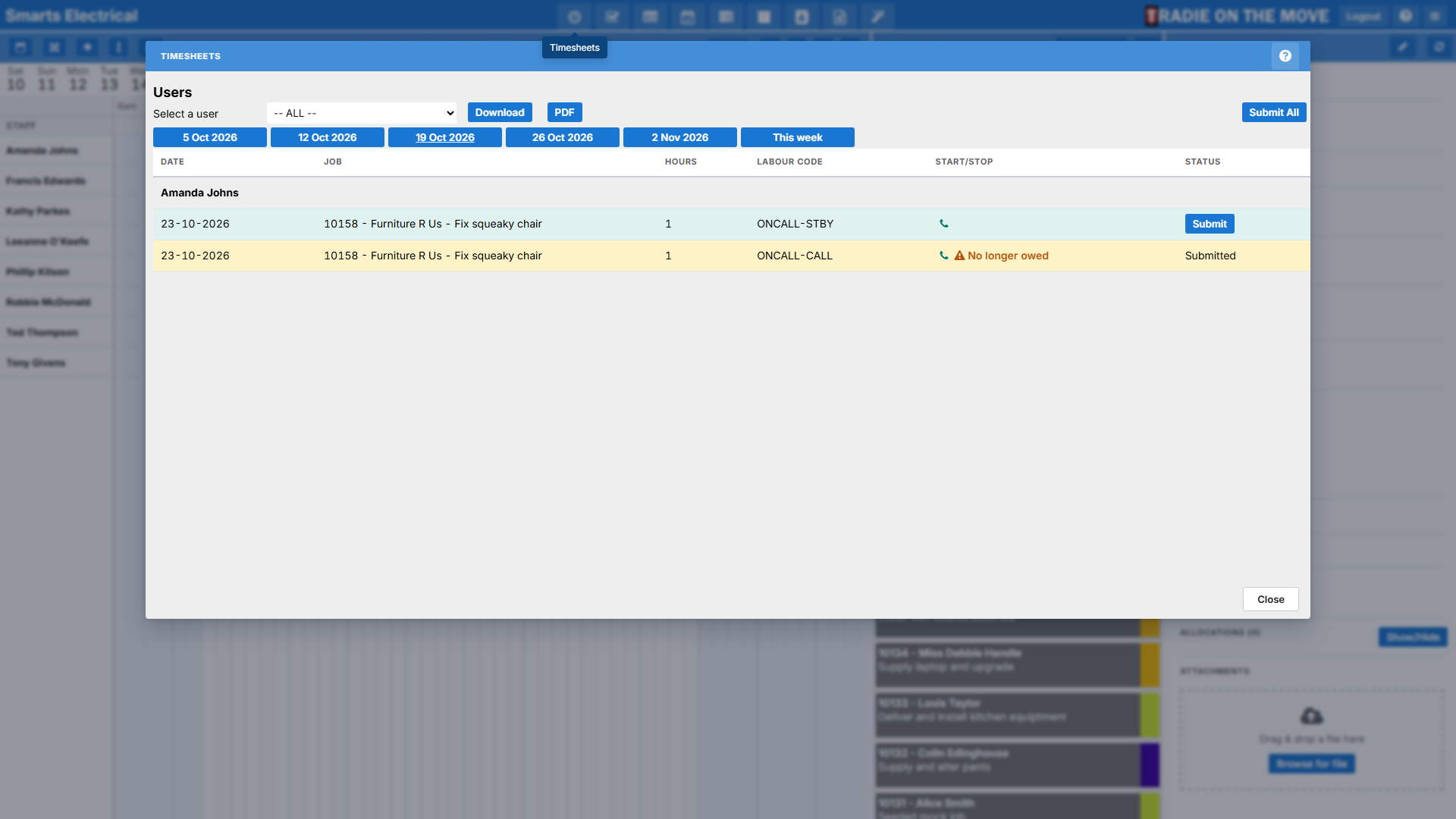Click the Submitted status text
1456x819 pixels.
tap(1210, 256)
